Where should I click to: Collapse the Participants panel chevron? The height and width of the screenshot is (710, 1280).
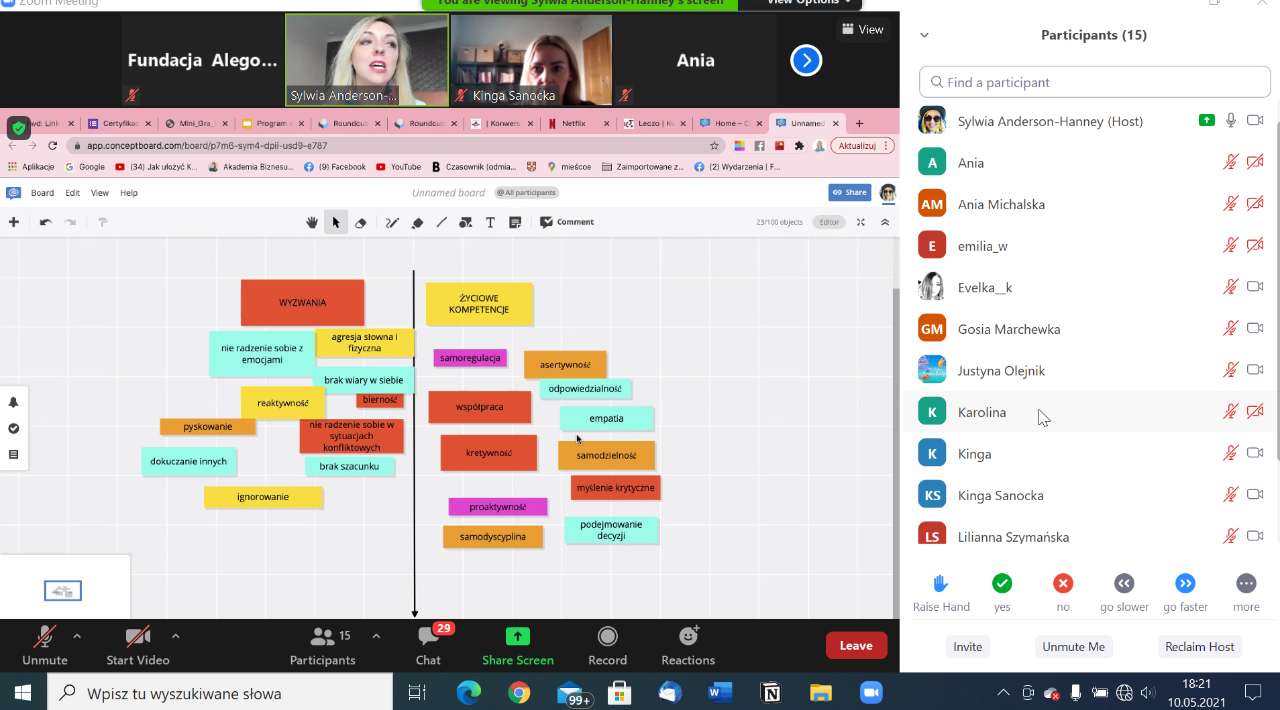(x=924, y=35)
